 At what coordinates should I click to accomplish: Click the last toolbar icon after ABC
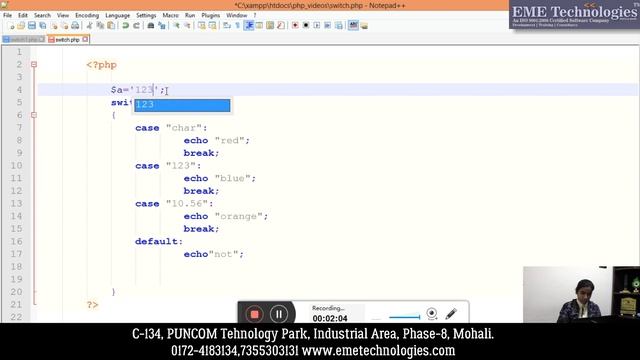pyautogui.click(x=364, y=26)
